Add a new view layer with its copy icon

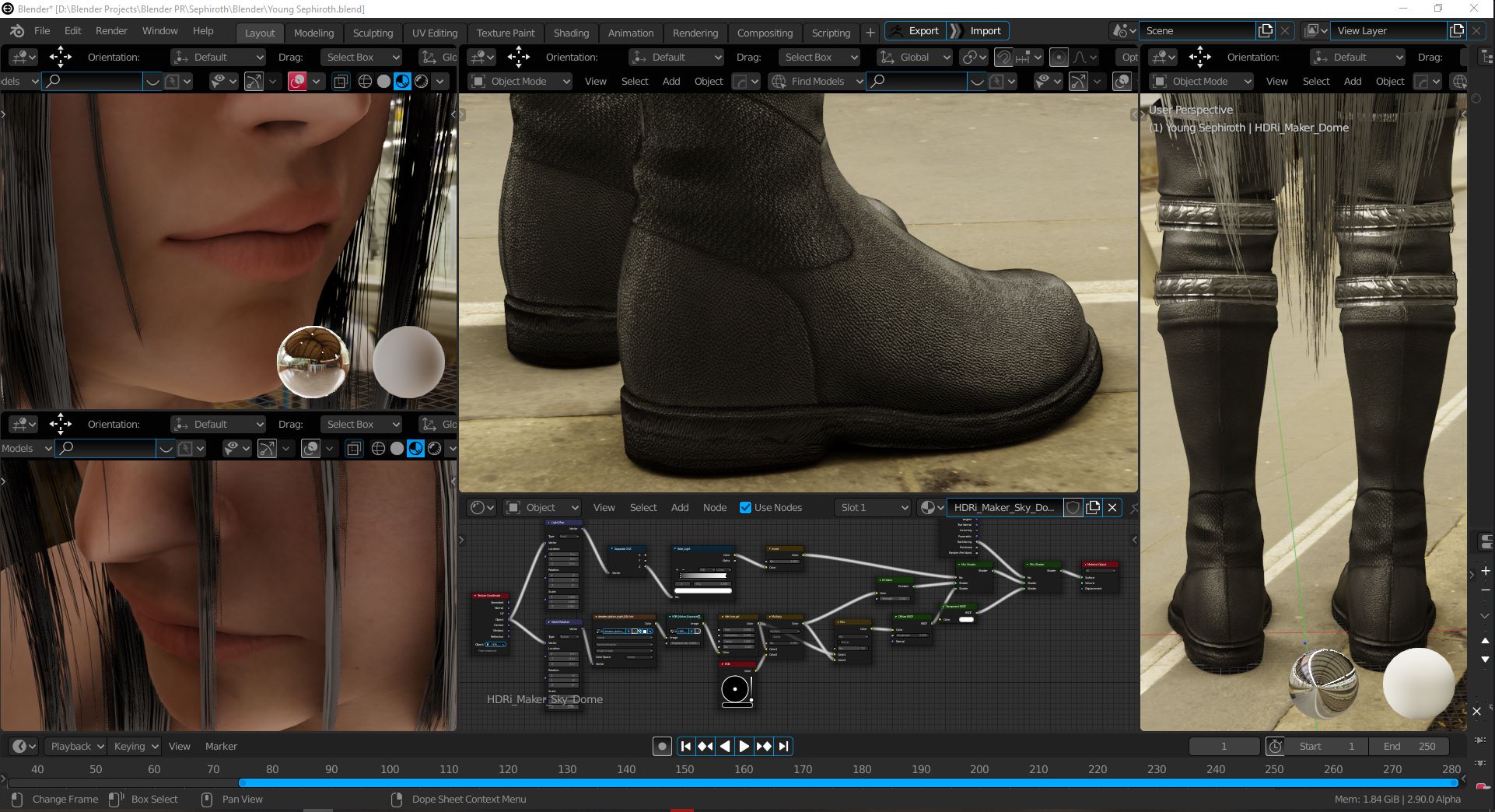point(1457,31)
